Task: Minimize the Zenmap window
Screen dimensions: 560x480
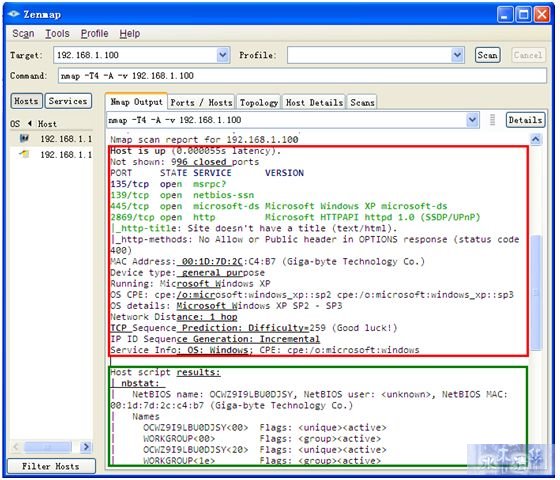Action: point(505,15)
